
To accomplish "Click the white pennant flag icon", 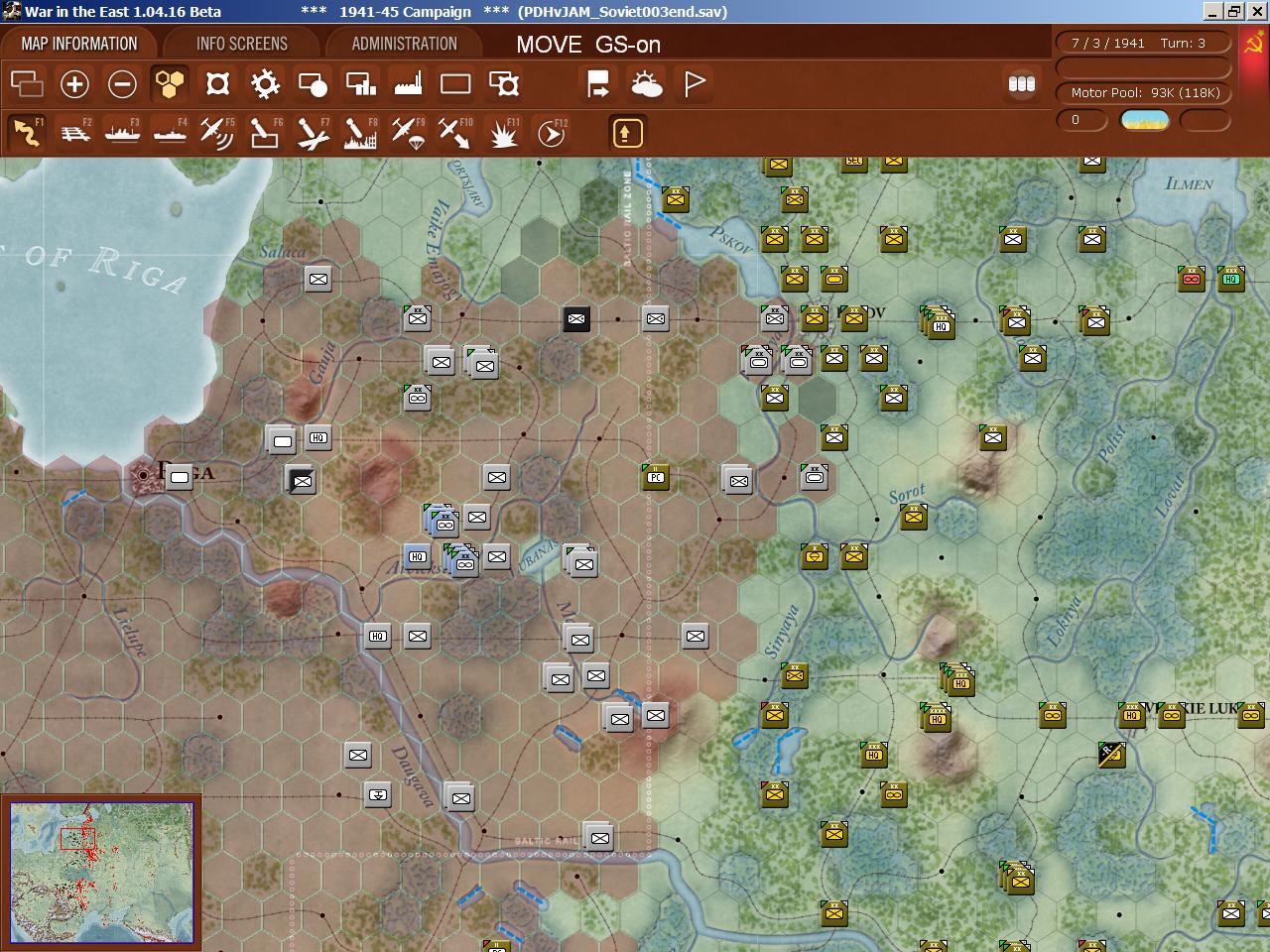I will (x=695, y=84).
